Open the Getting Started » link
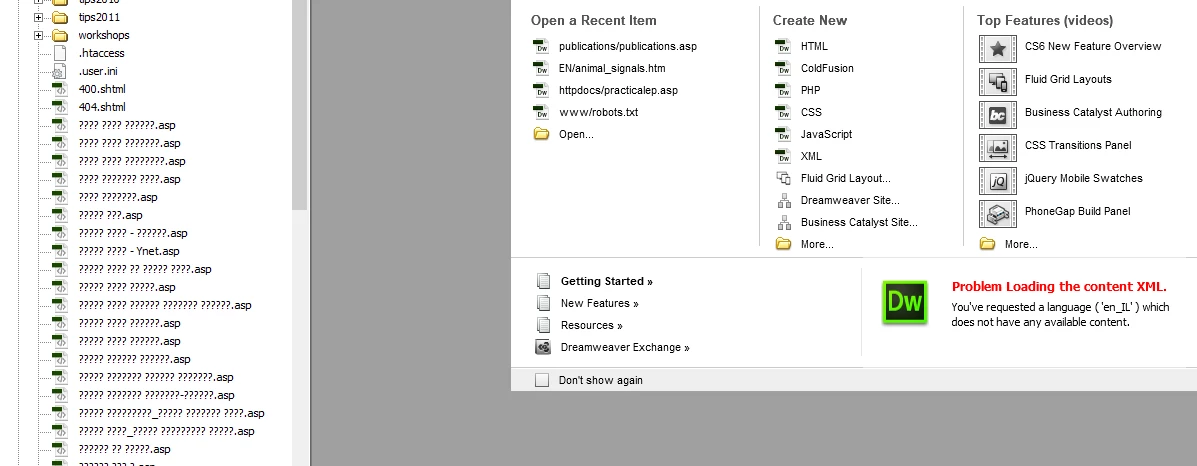This screenshot has height=466, width=1197. 607,281
